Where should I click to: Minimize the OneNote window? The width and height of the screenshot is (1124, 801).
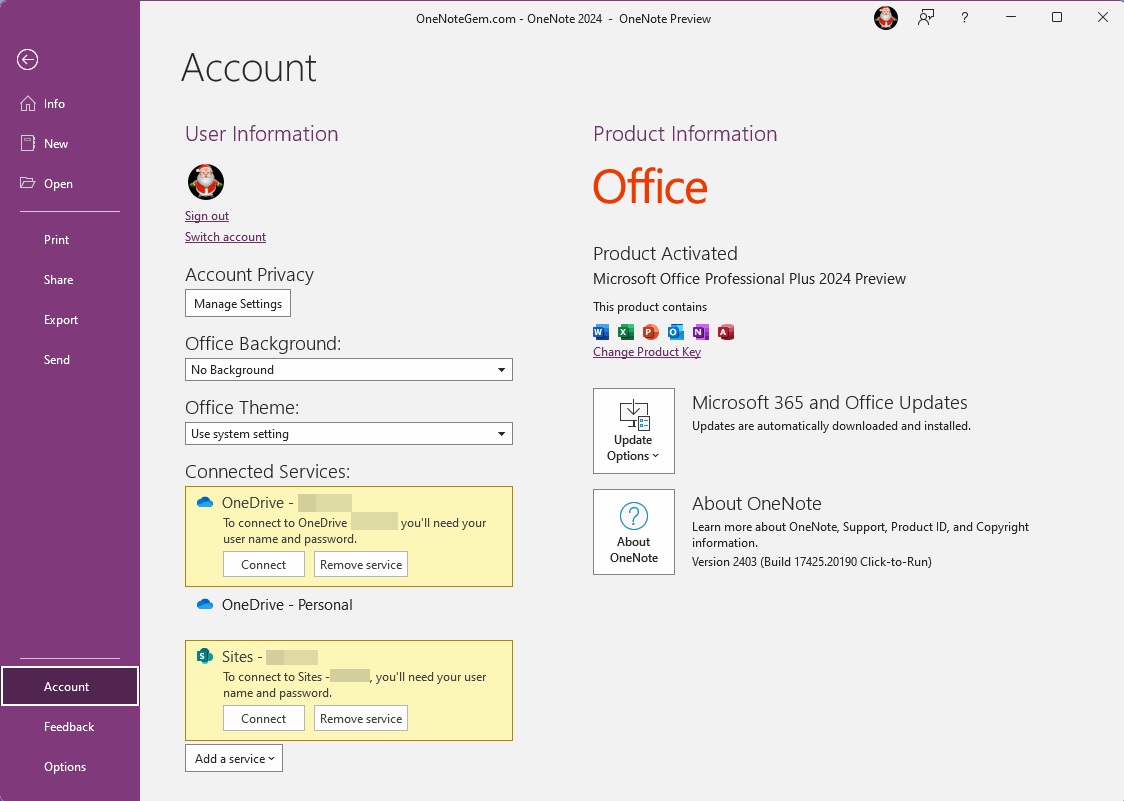(1011, 17)
